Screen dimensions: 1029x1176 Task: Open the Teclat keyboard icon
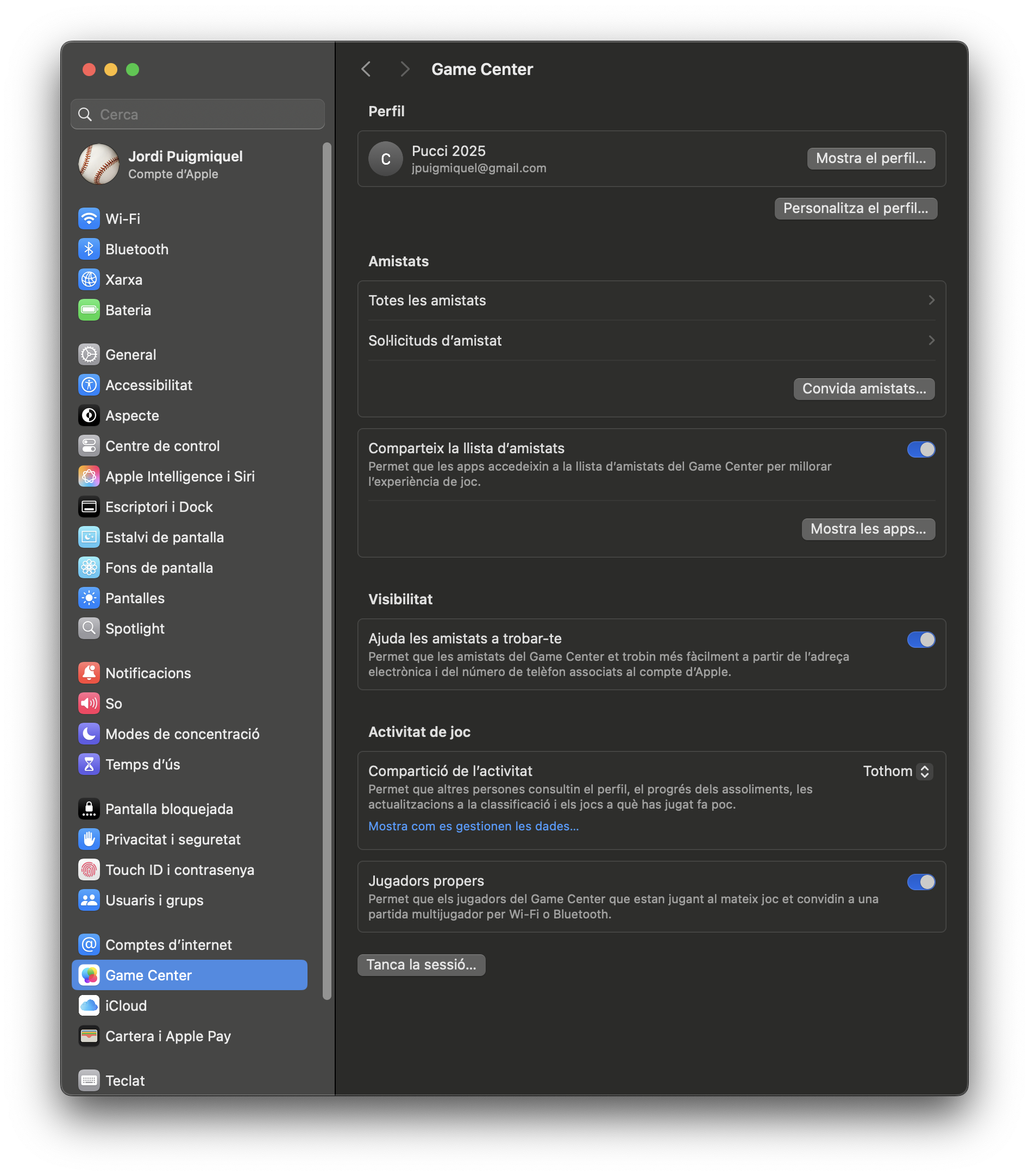point(89,1081)
